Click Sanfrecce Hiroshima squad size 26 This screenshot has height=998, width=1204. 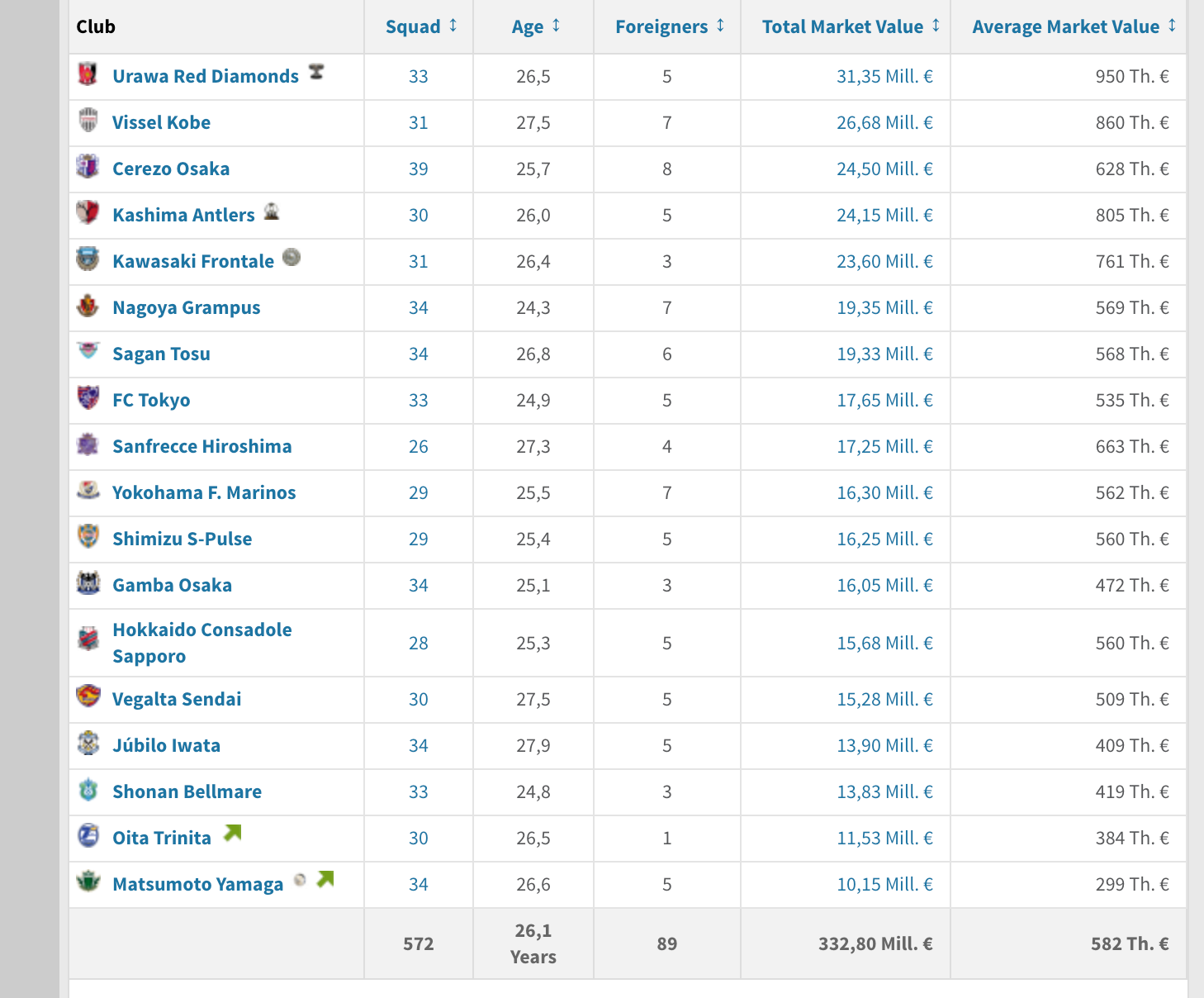pyautogui.click(x=419, y=446)
